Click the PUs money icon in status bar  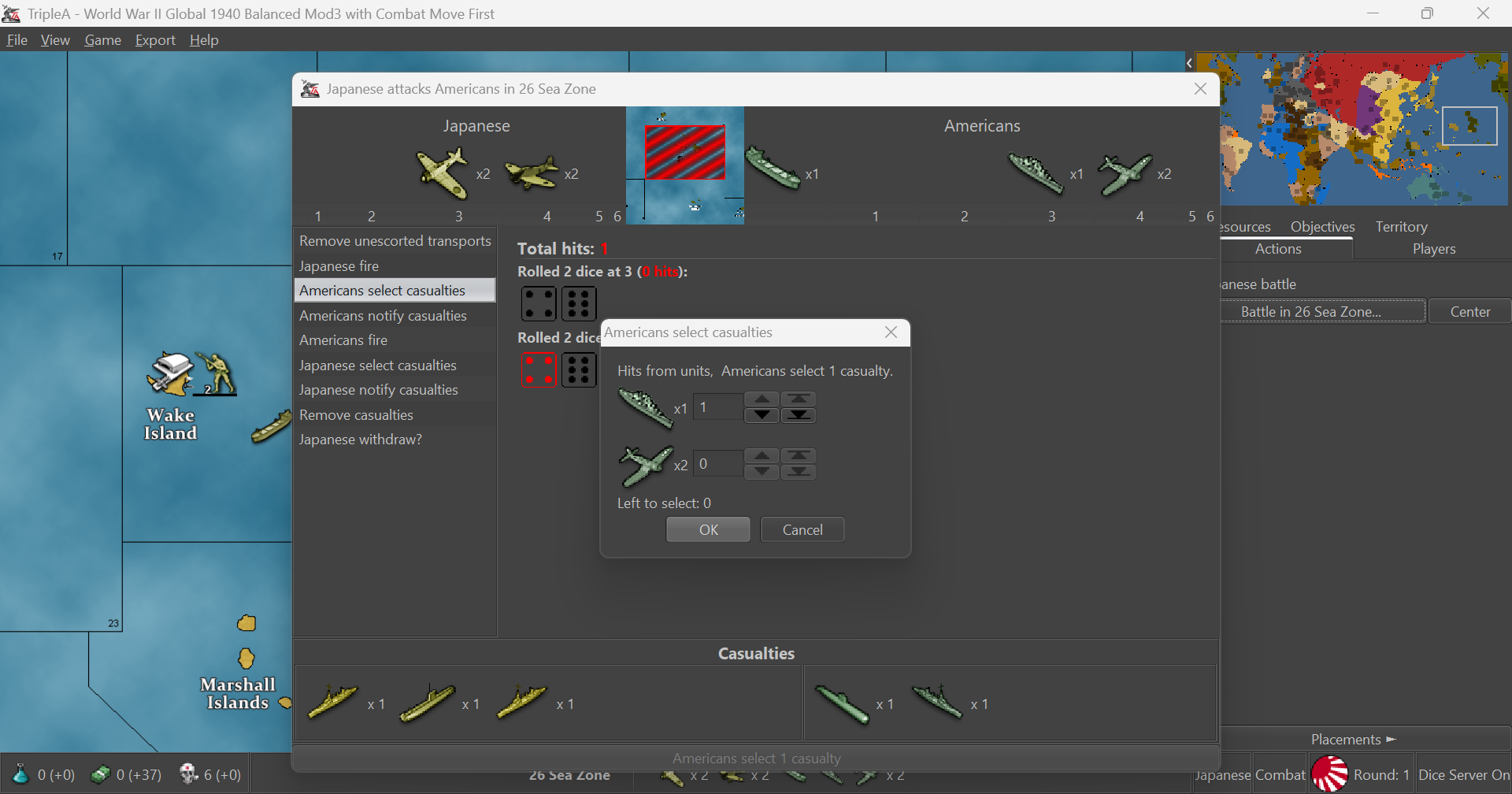pyautogui.click(x=101, y=774)
